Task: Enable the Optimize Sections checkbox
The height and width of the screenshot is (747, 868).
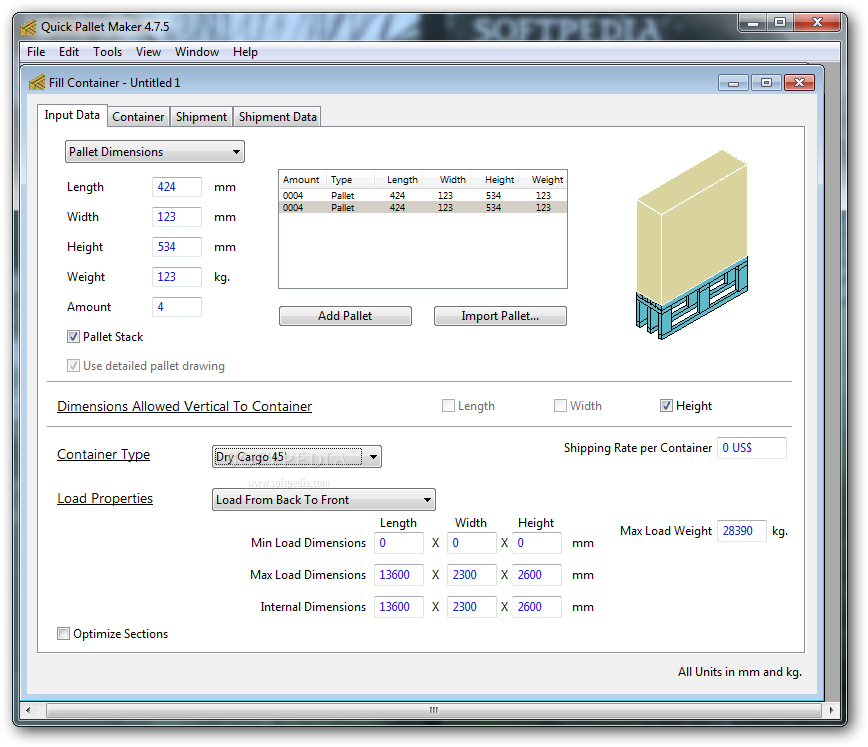Action: [63, 633]
